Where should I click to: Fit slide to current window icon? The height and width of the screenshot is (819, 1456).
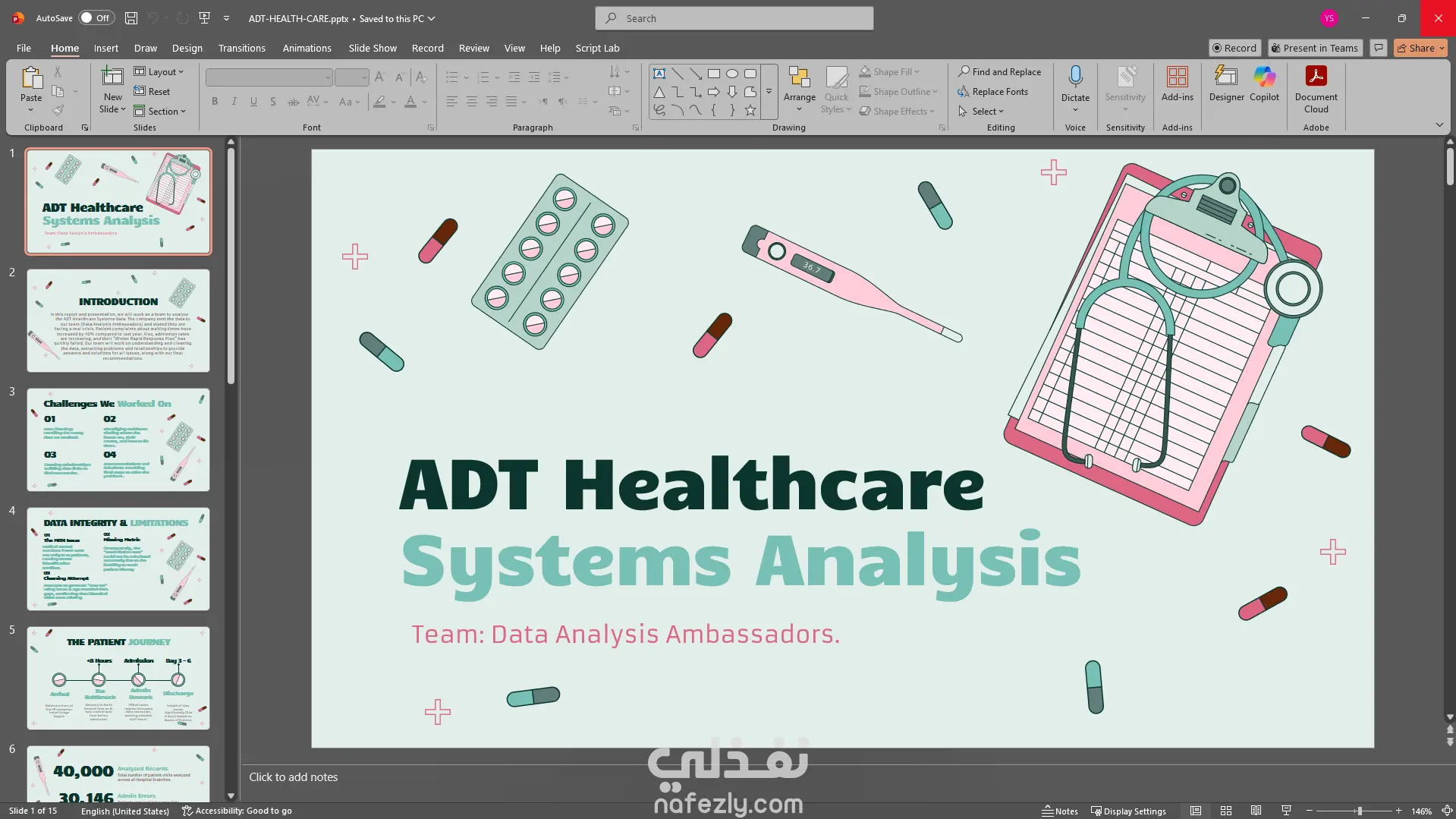(x=1447, y=811)
